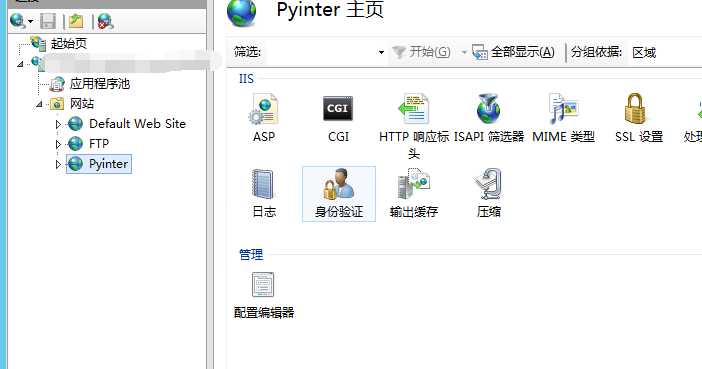Click the 开始(G) filter button
Image resolution: width=702 pixels, height=369 pixels.
click(421, 52)
